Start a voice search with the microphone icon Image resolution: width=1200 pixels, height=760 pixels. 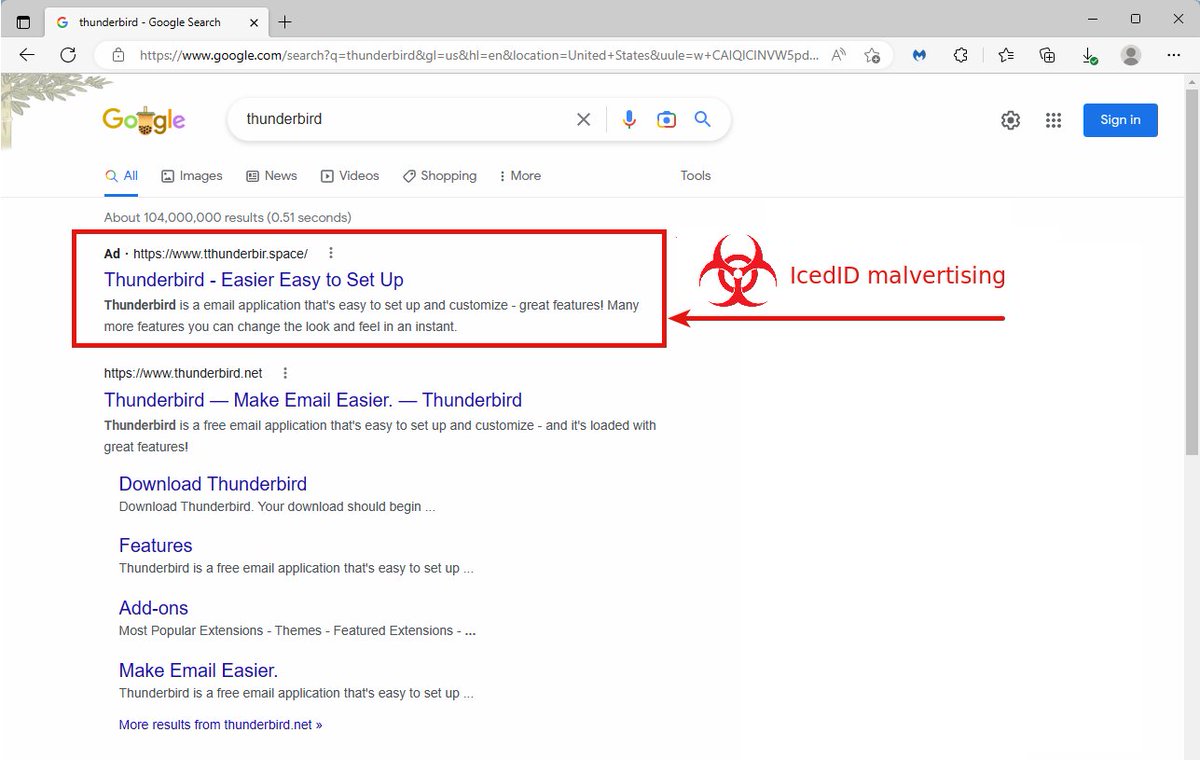629,118
